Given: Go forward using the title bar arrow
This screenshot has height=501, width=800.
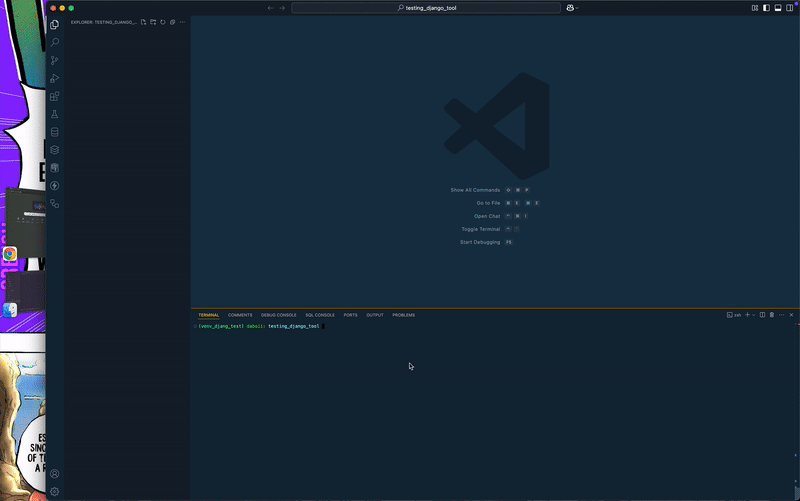Looking at the screenshot, I should pyautogui.click(x=282, y=8).
